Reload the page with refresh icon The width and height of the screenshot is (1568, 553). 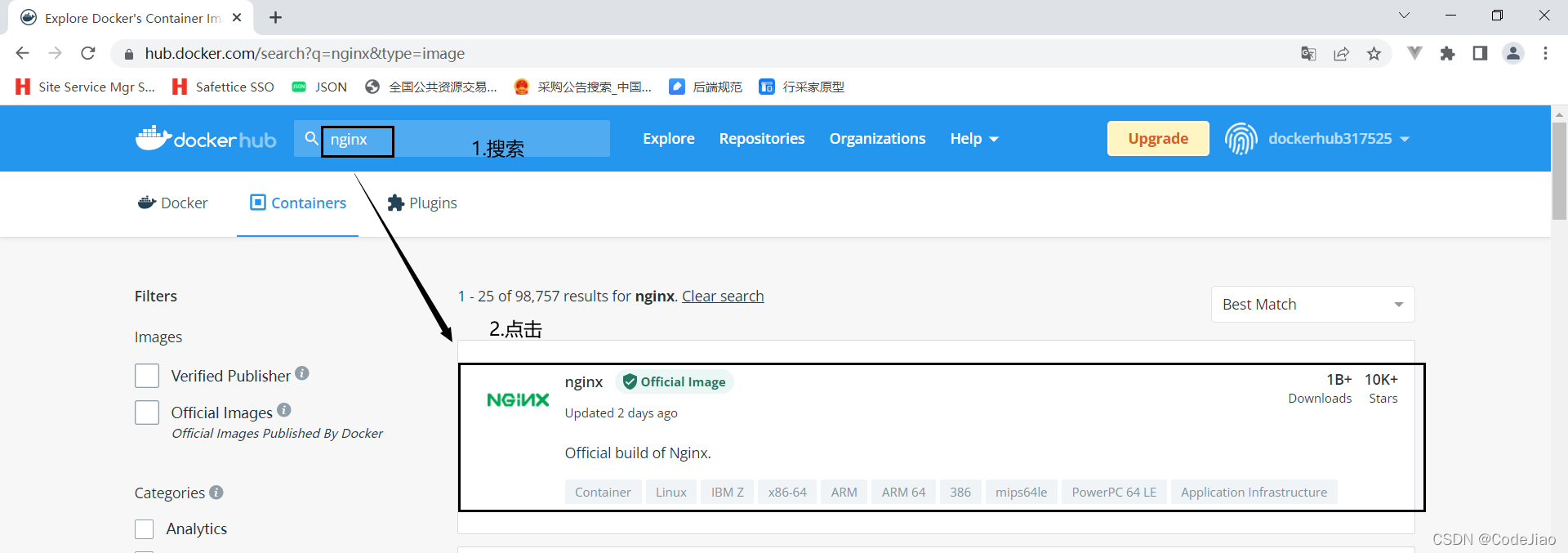pos(88,53)
